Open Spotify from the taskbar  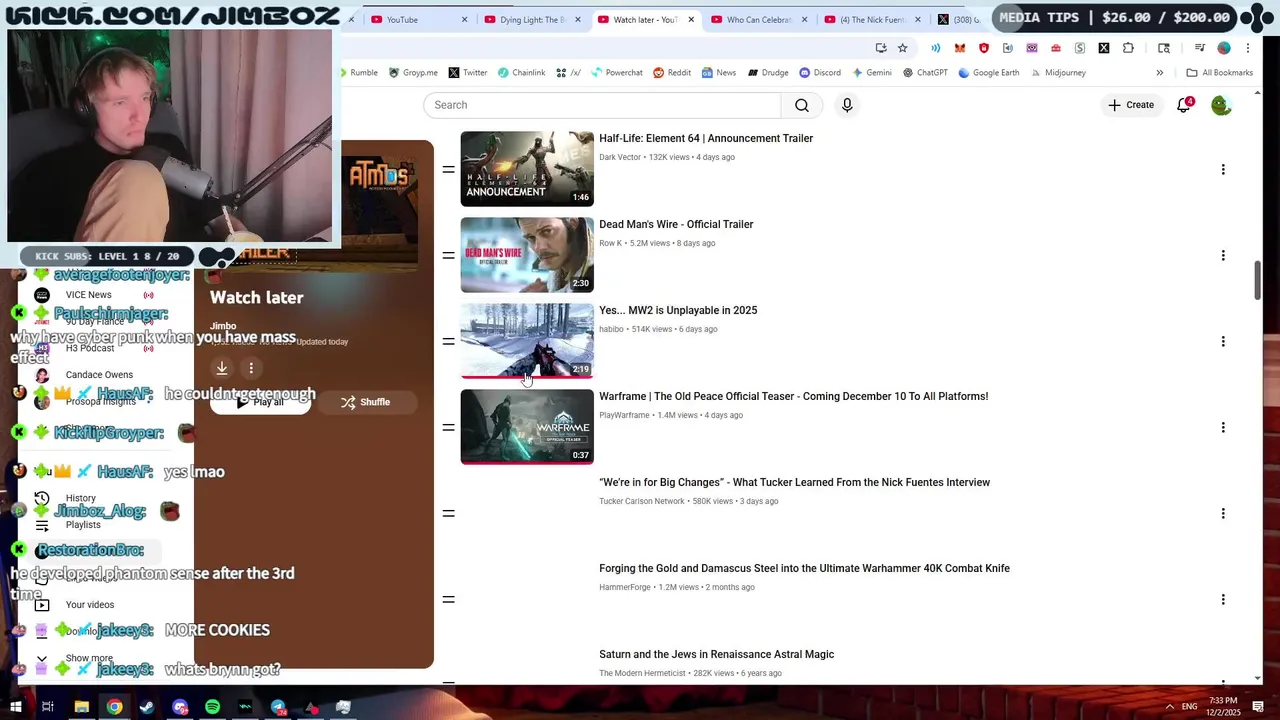pyautogui.click(x=213, y=707)
